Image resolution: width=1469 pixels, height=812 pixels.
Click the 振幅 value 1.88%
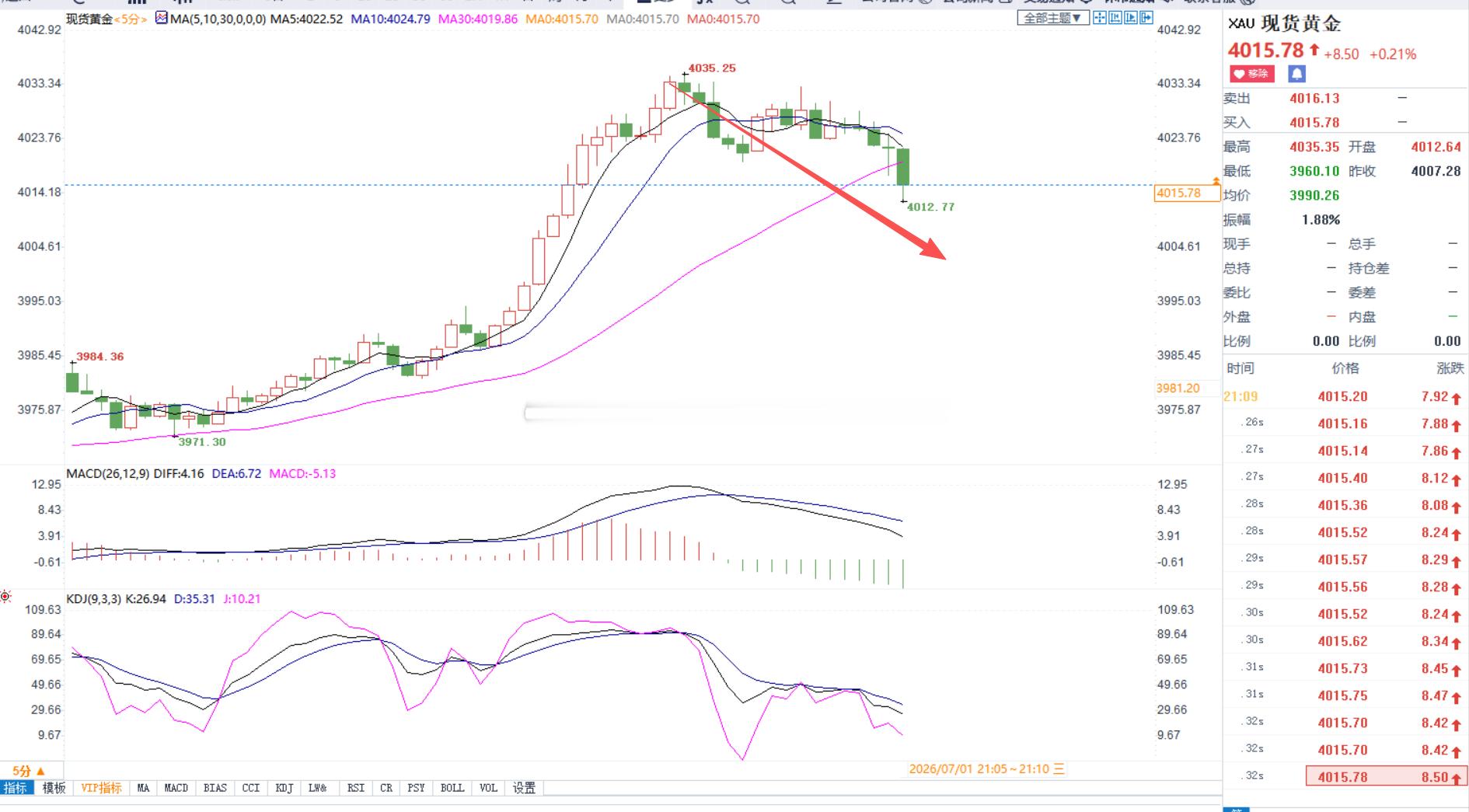point(1321,220)
